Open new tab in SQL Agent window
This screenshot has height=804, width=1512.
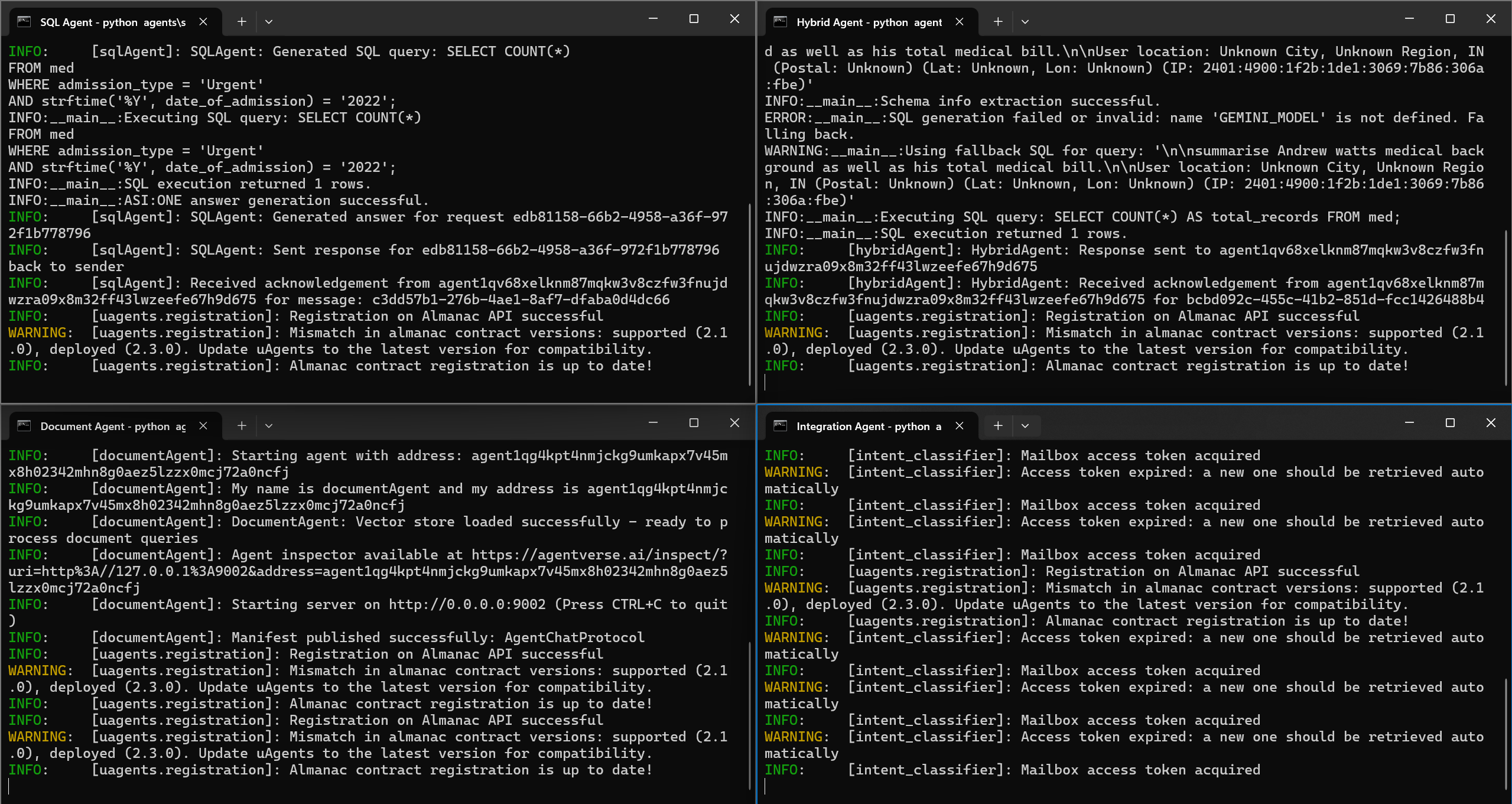pyautogui.click(x=242, y=22)
